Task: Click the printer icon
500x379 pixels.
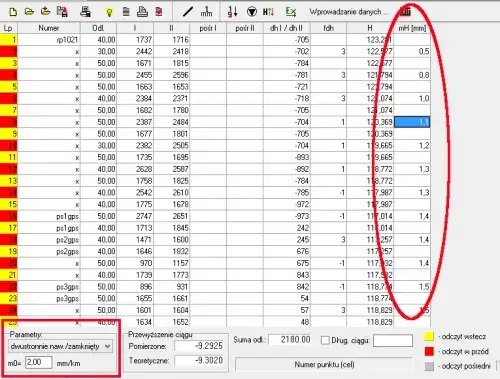Action: pos(142,12)
